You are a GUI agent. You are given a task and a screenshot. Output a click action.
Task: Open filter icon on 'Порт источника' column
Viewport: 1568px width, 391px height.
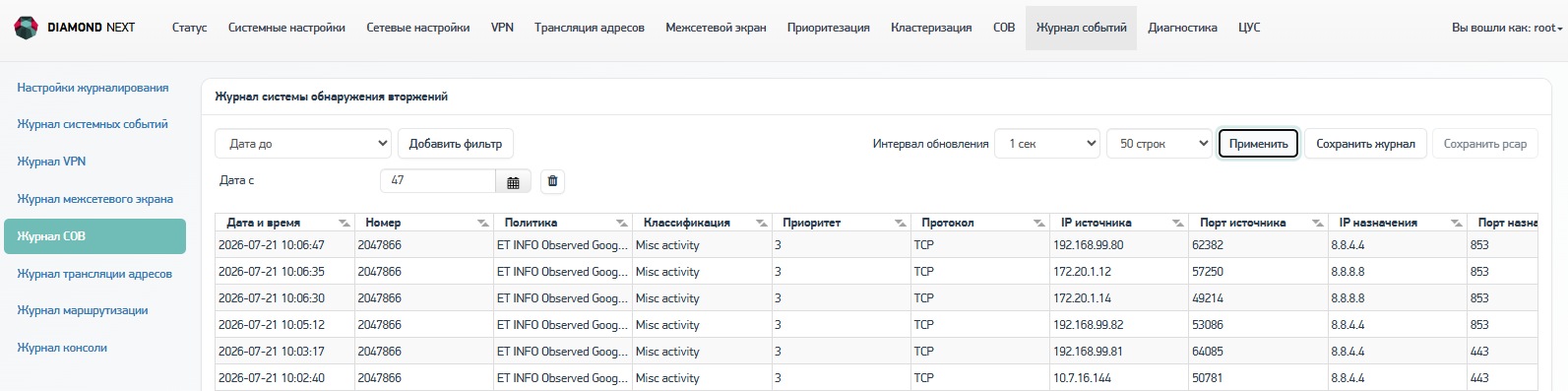[x=1317, y=223]
